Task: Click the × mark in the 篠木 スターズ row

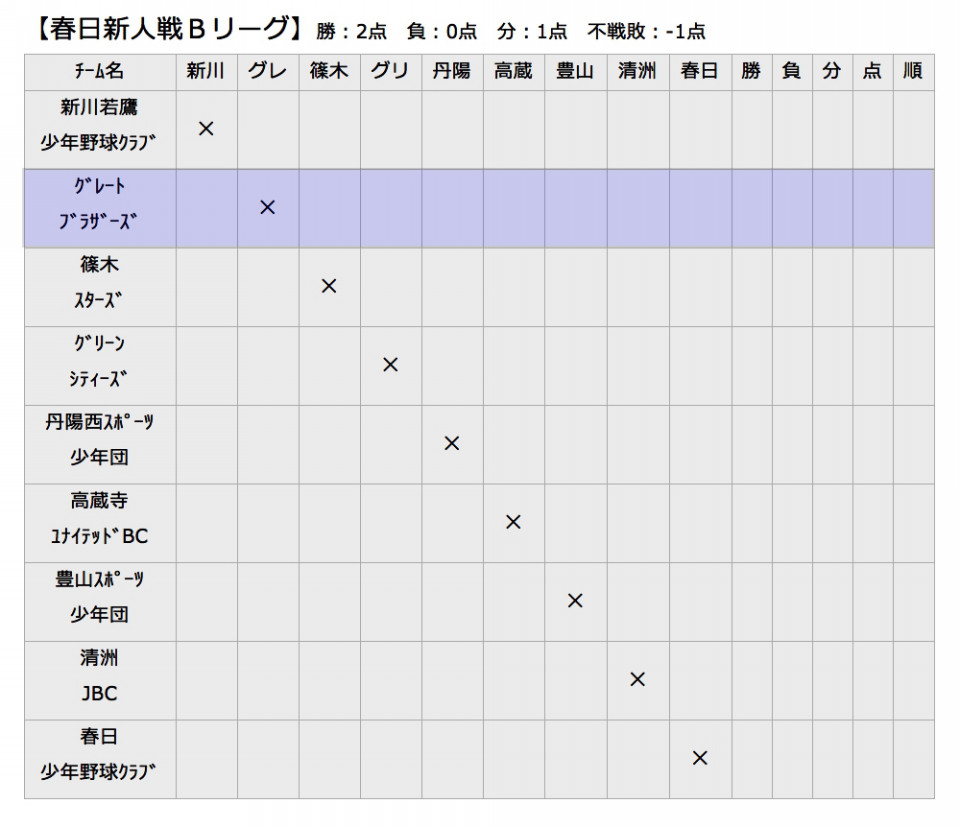Action: pyautogui.click(x=329, y=286)
